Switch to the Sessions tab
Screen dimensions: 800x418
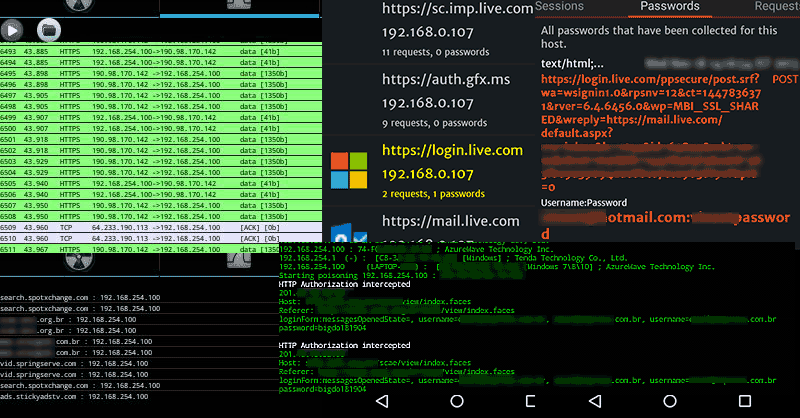tap(559, 6)
